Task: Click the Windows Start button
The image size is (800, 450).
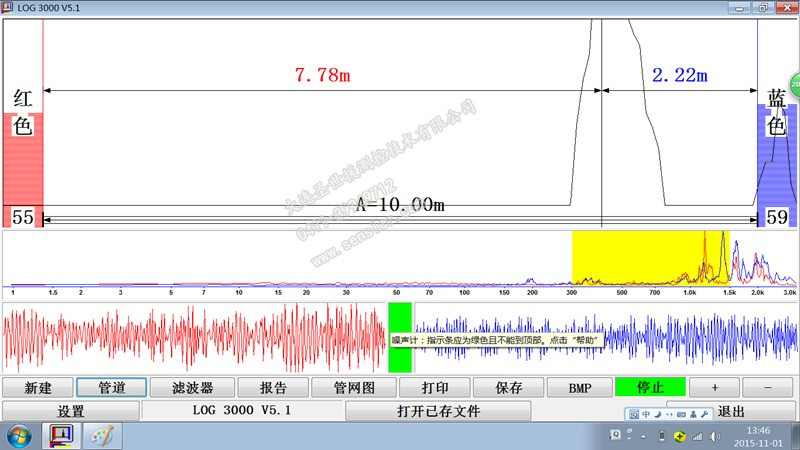Action: [x=18, y=436]
